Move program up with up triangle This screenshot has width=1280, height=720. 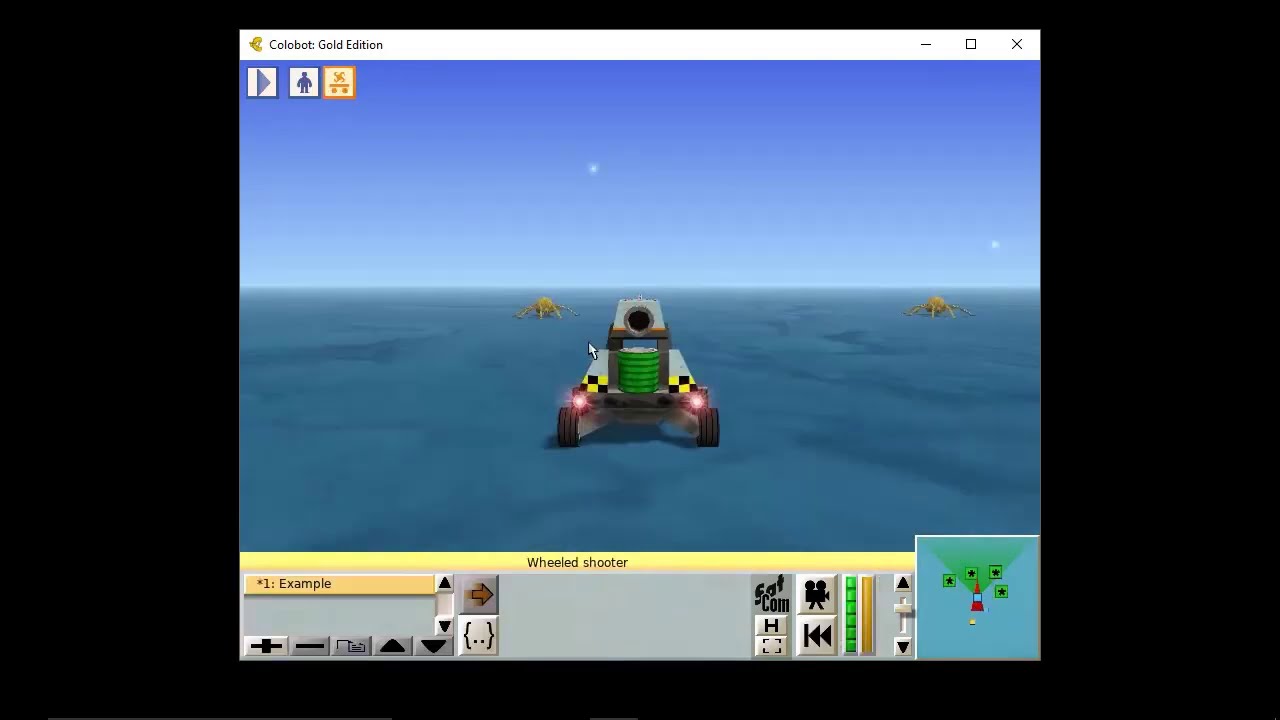(x=392, y=646)
